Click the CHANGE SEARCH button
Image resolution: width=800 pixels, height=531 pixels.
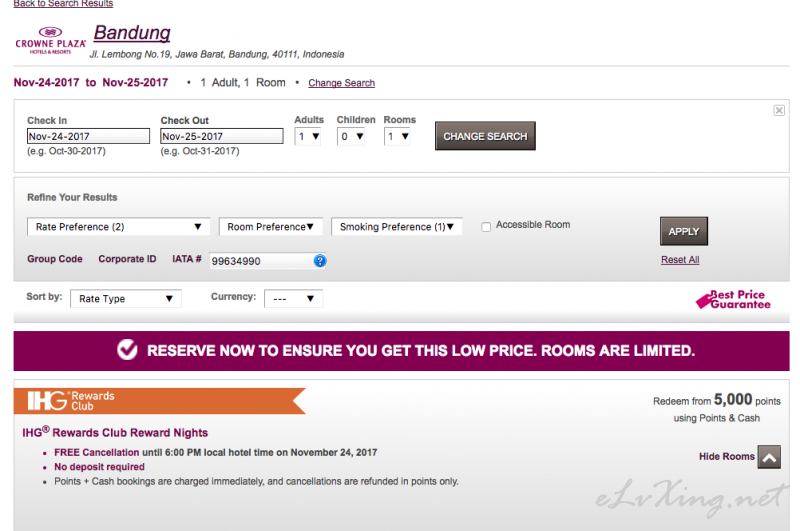(485, 136)
